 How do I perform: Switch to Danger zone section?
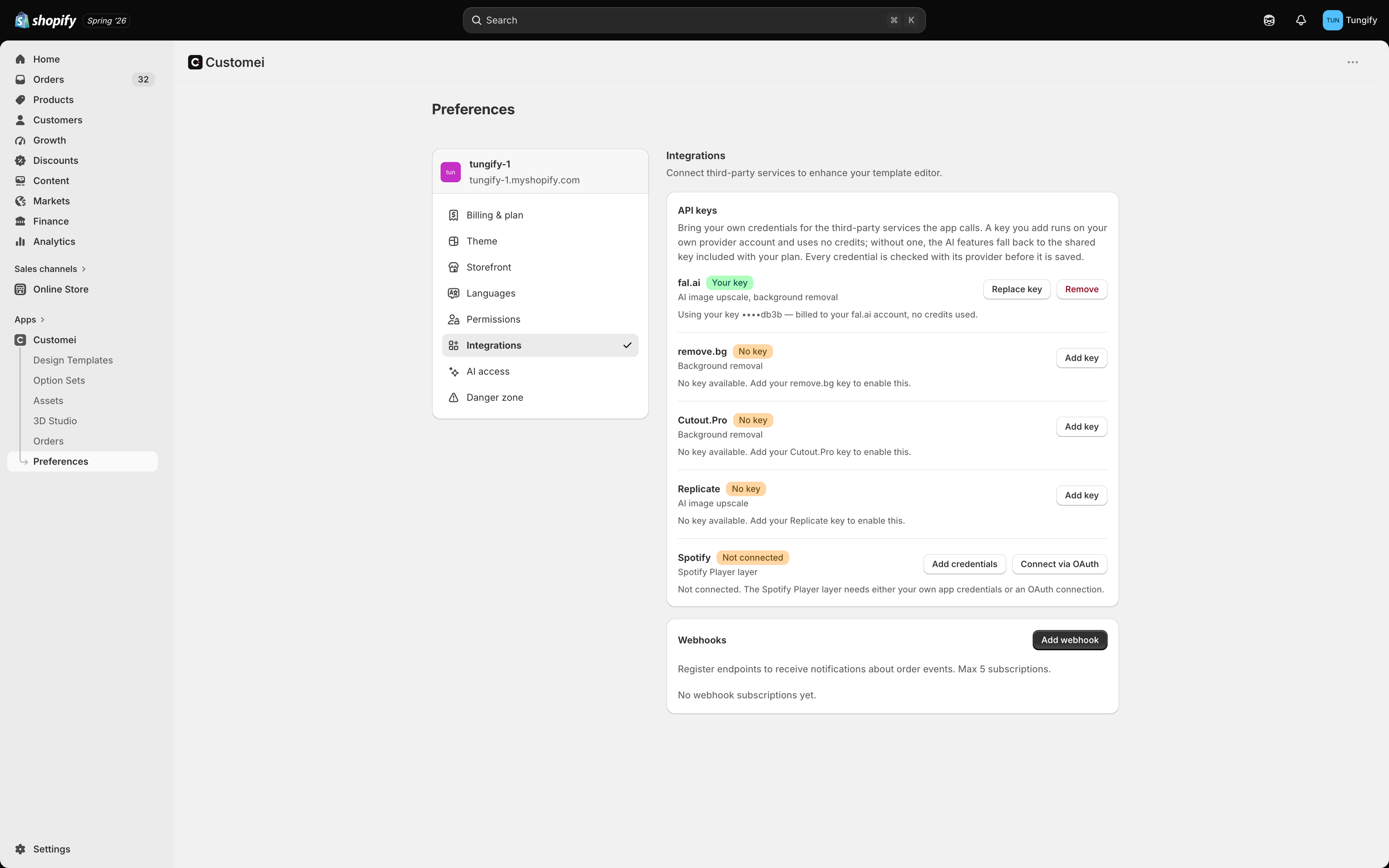(540, 397)
